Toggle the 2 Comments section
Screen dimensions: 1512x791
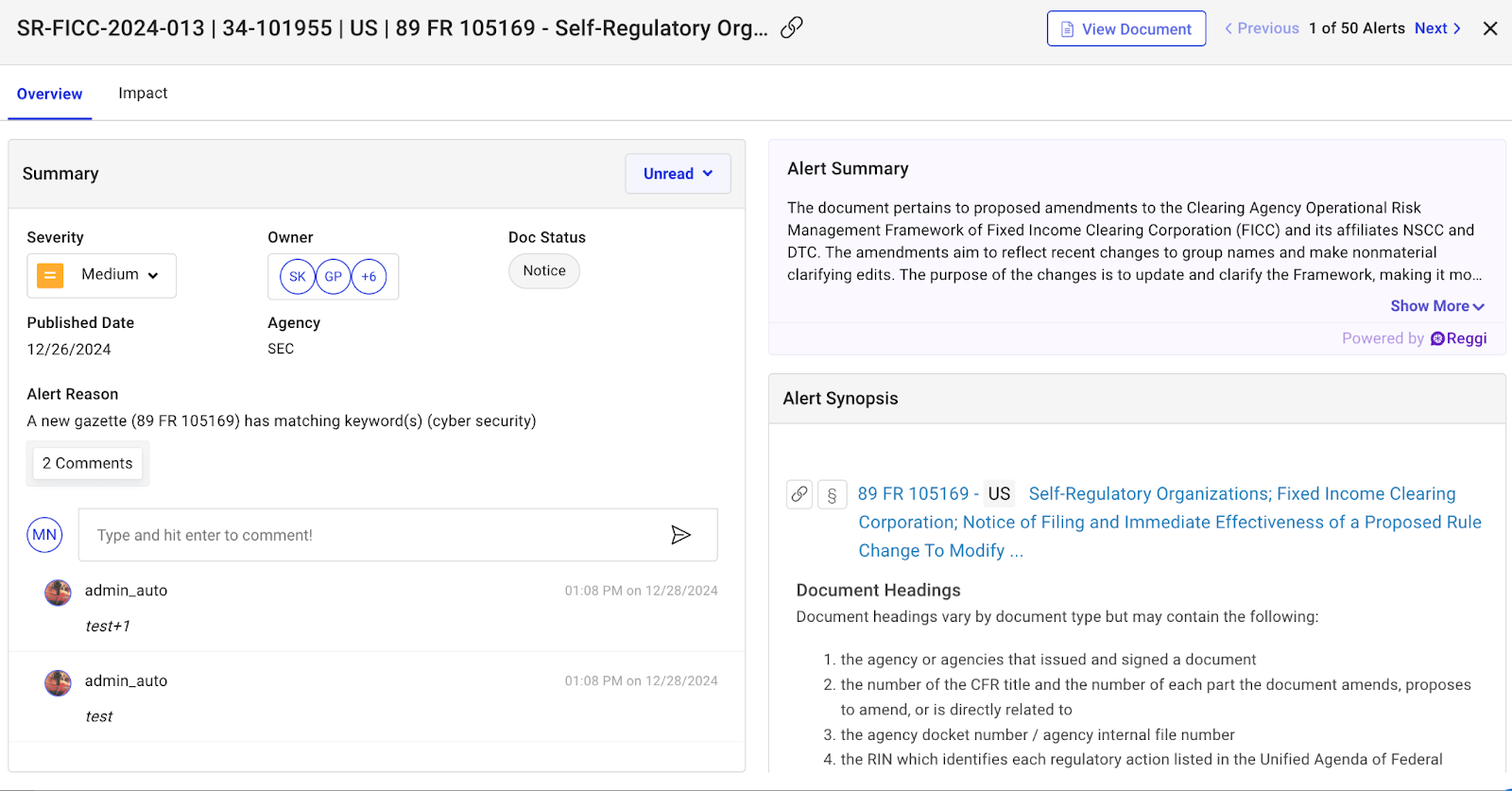pos(88,463)
